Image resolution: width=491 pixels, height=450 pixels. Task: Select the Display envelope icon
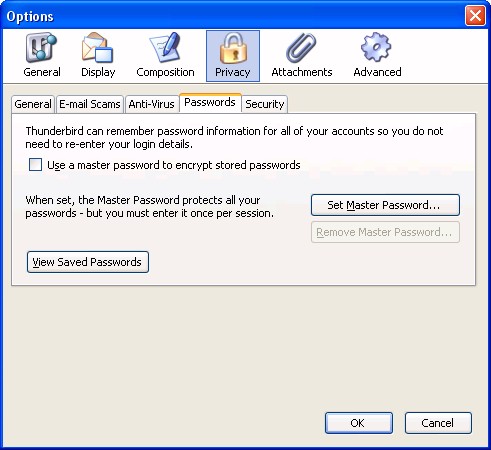click(x=98, y=48)
